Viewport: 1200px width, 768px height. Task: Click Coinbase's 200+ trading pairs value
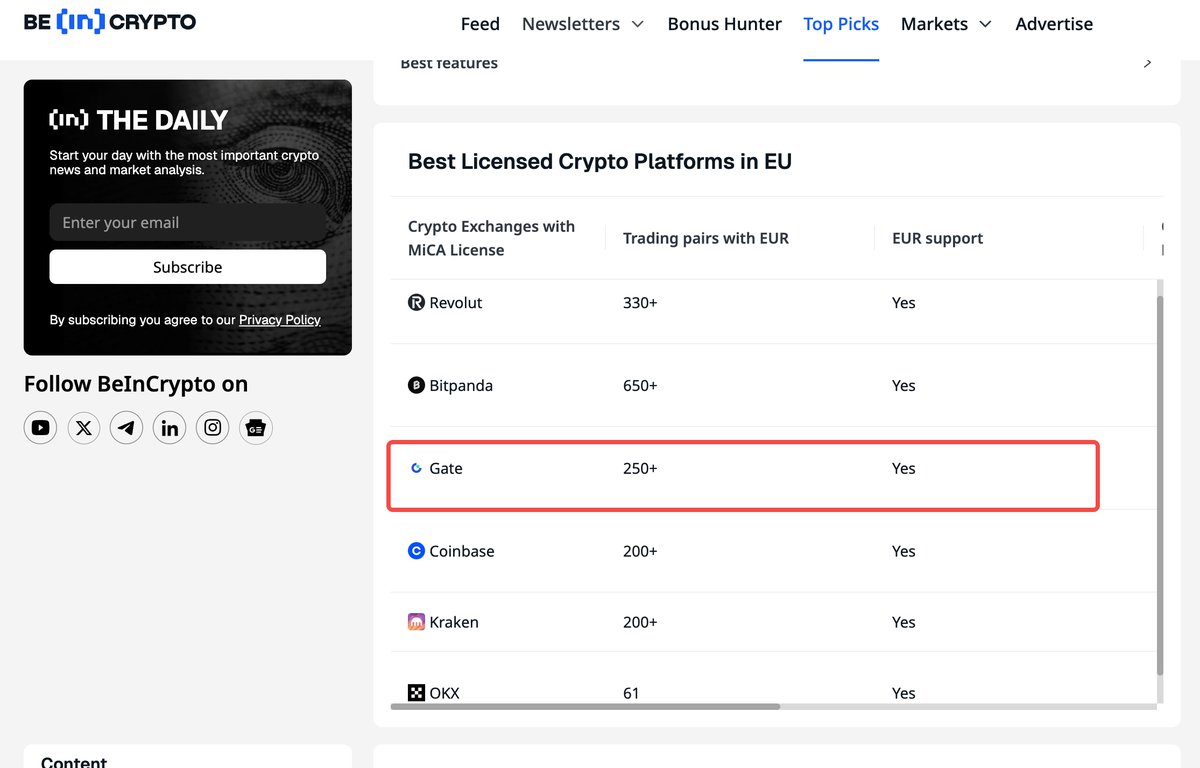pyautogui.click(x=640, y=552)
